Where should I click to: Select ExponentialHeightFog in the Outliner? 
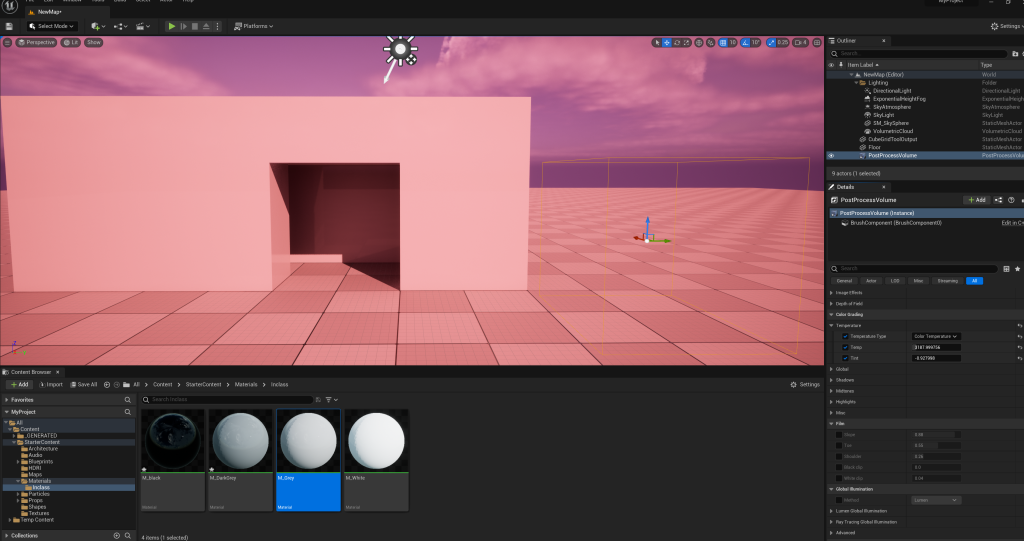[x=899, y=99]
